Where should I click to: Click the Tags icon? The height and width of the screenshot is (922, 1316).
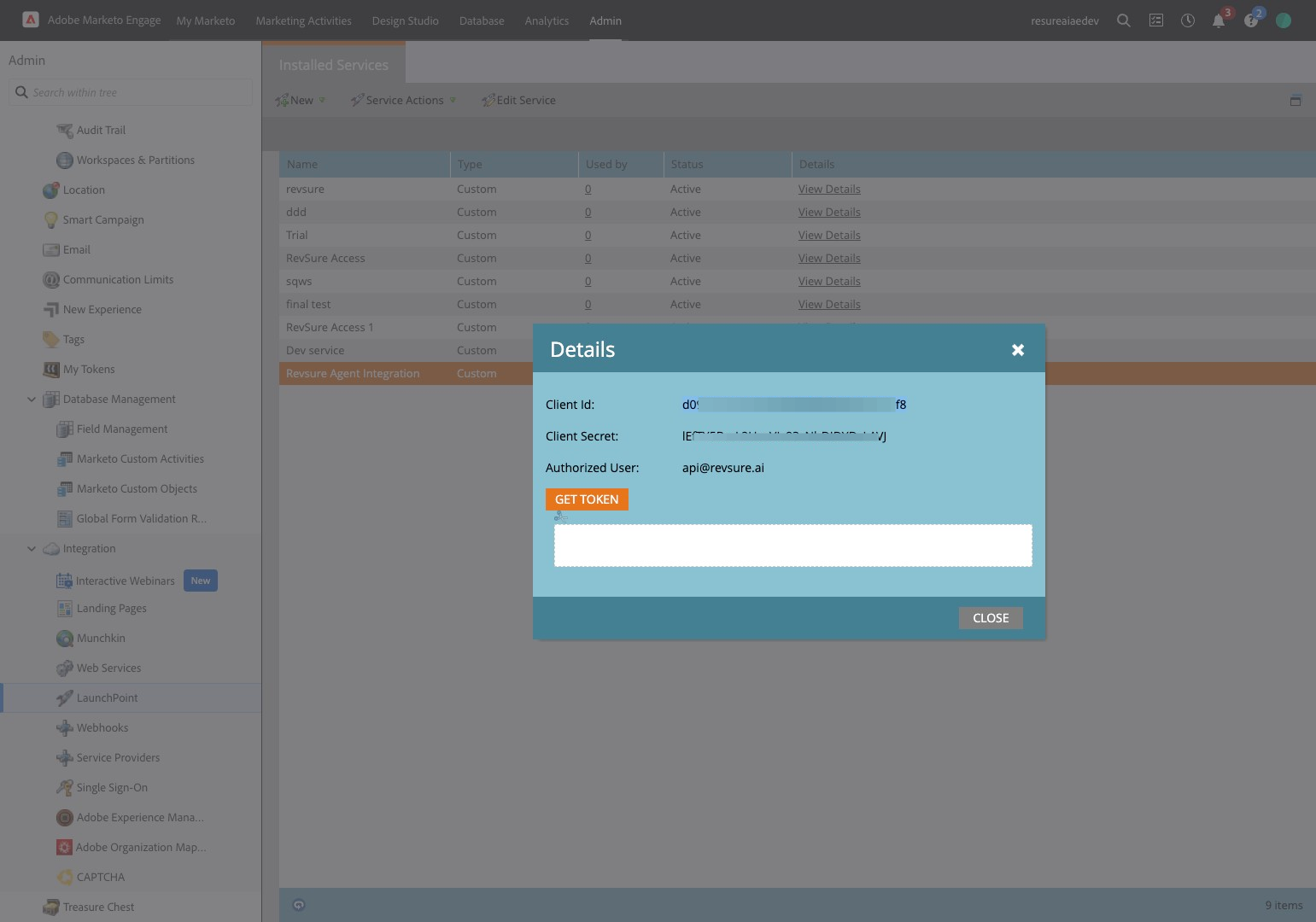[x=51, y=339]
